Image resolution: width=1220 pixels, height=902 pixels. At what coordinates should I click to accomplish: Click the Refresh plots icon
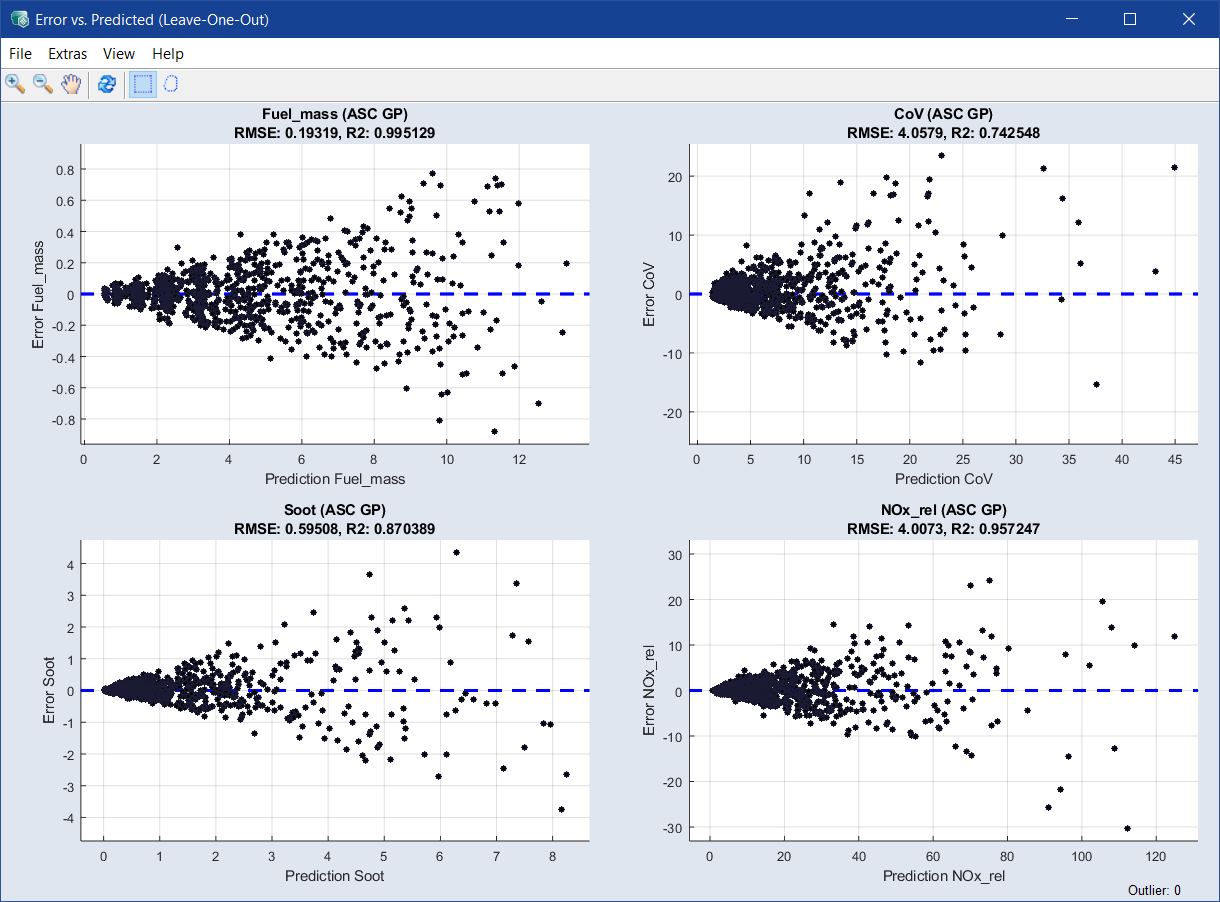107,84
